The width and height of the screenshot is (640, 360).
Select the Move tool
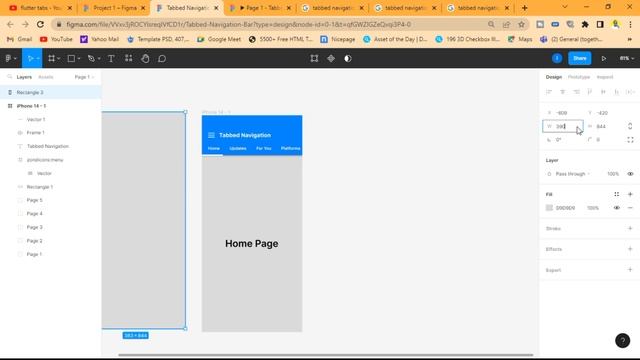pyautogui.click(x=30, y=58)
